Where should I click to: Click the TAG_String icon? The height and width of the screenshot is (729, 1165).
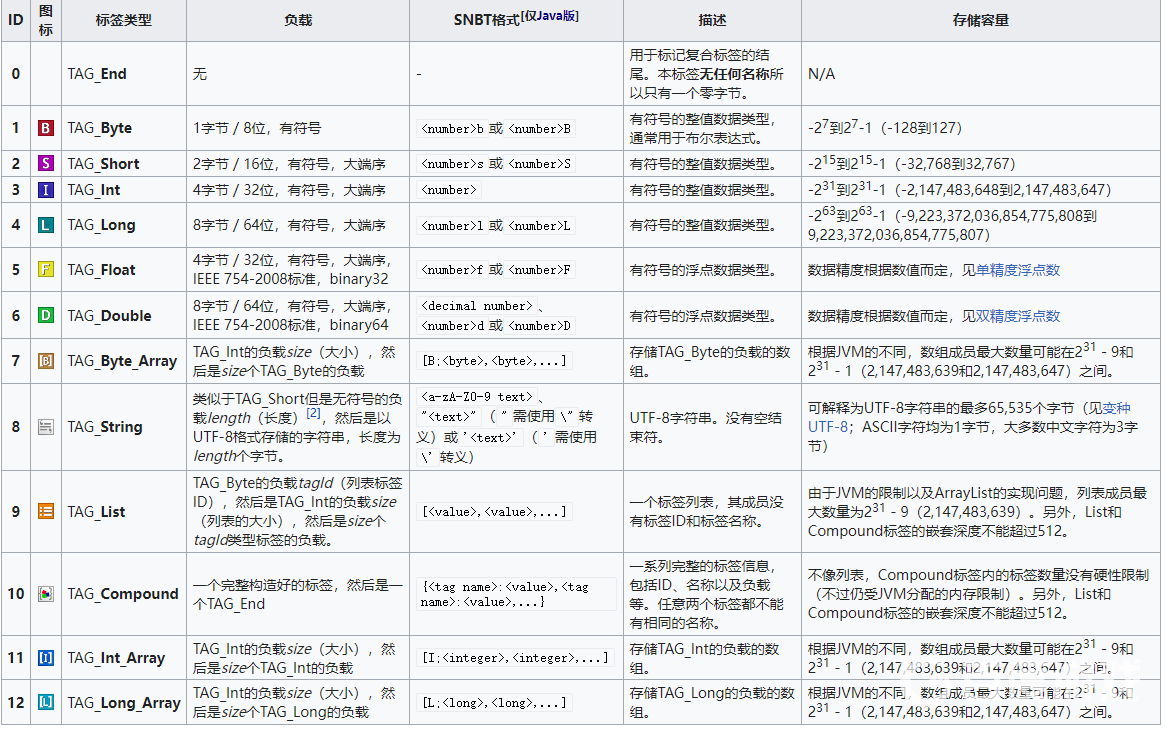pyautogui.click(x=46, y=427)
